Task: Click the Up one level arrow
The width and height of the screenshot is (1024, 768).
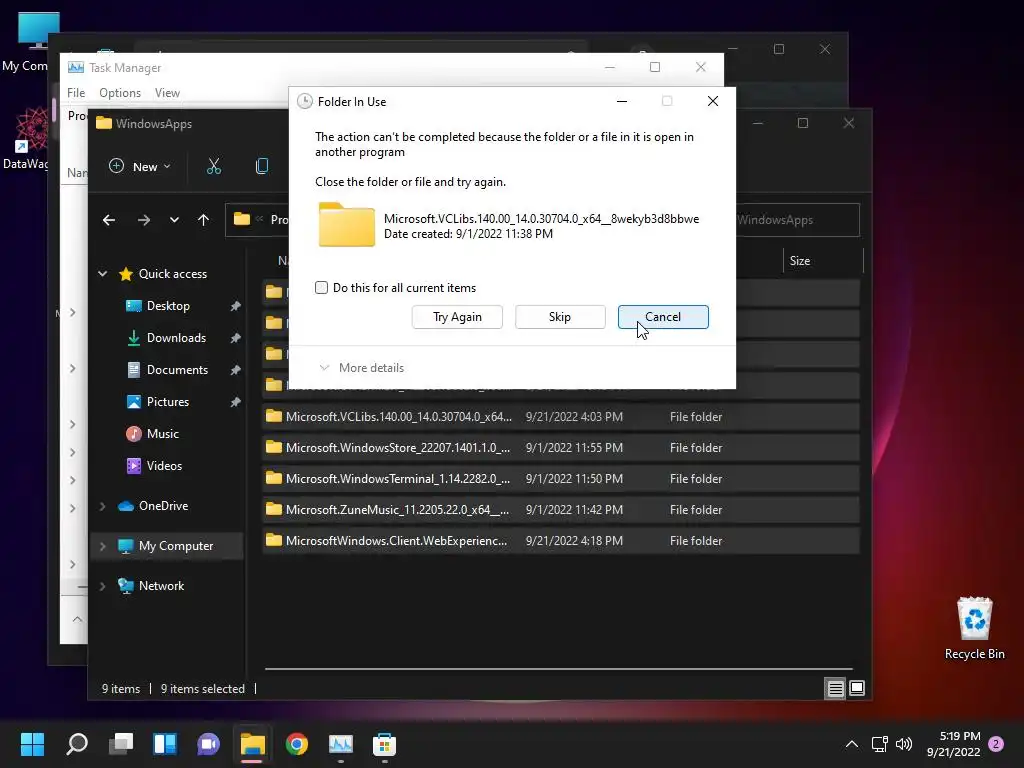Action: [x=203, y=220]
